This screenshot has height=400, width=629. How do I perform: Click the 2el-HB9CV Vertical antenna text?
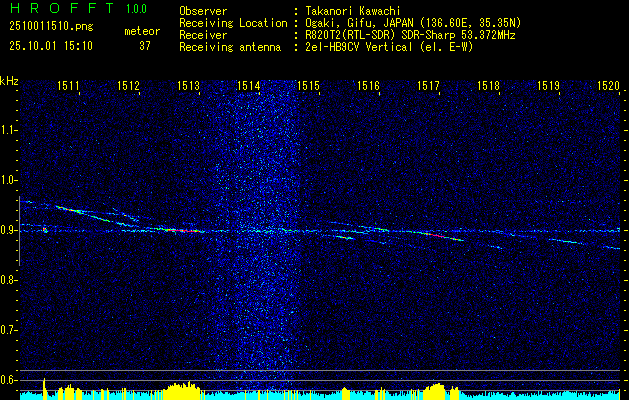pyautogui.click(x=389, y=47)
